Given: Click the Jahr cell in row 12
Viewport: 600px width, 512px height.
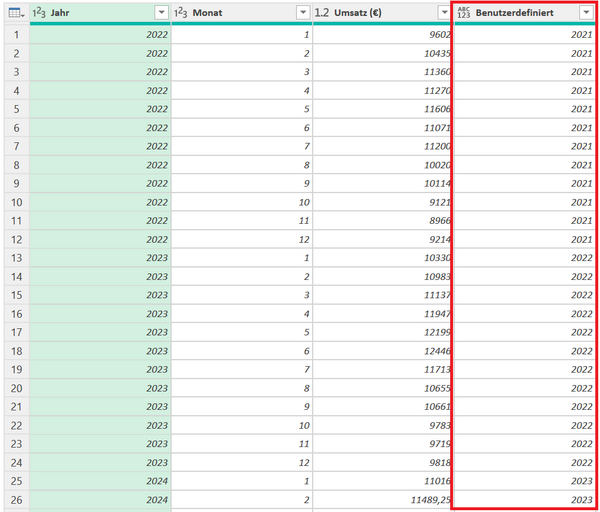Looking at the screenshot, I should click(x=100, y=239).
